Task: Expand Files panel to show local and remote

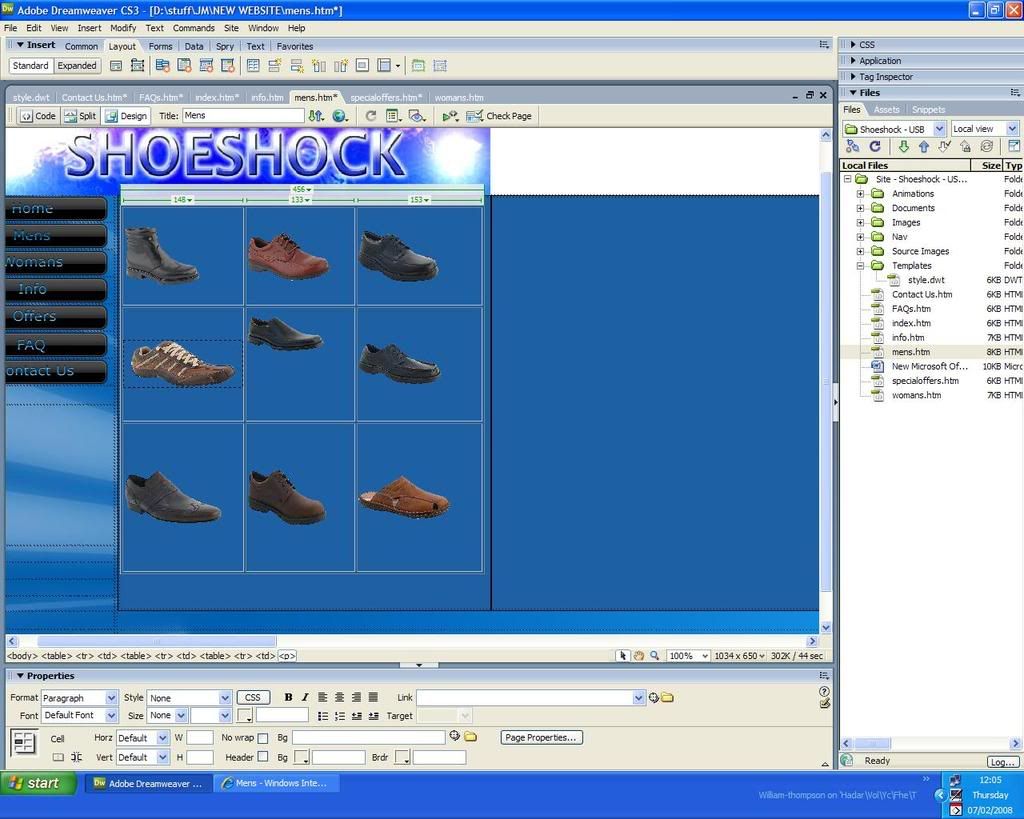Action: (x=1014, y=146)
